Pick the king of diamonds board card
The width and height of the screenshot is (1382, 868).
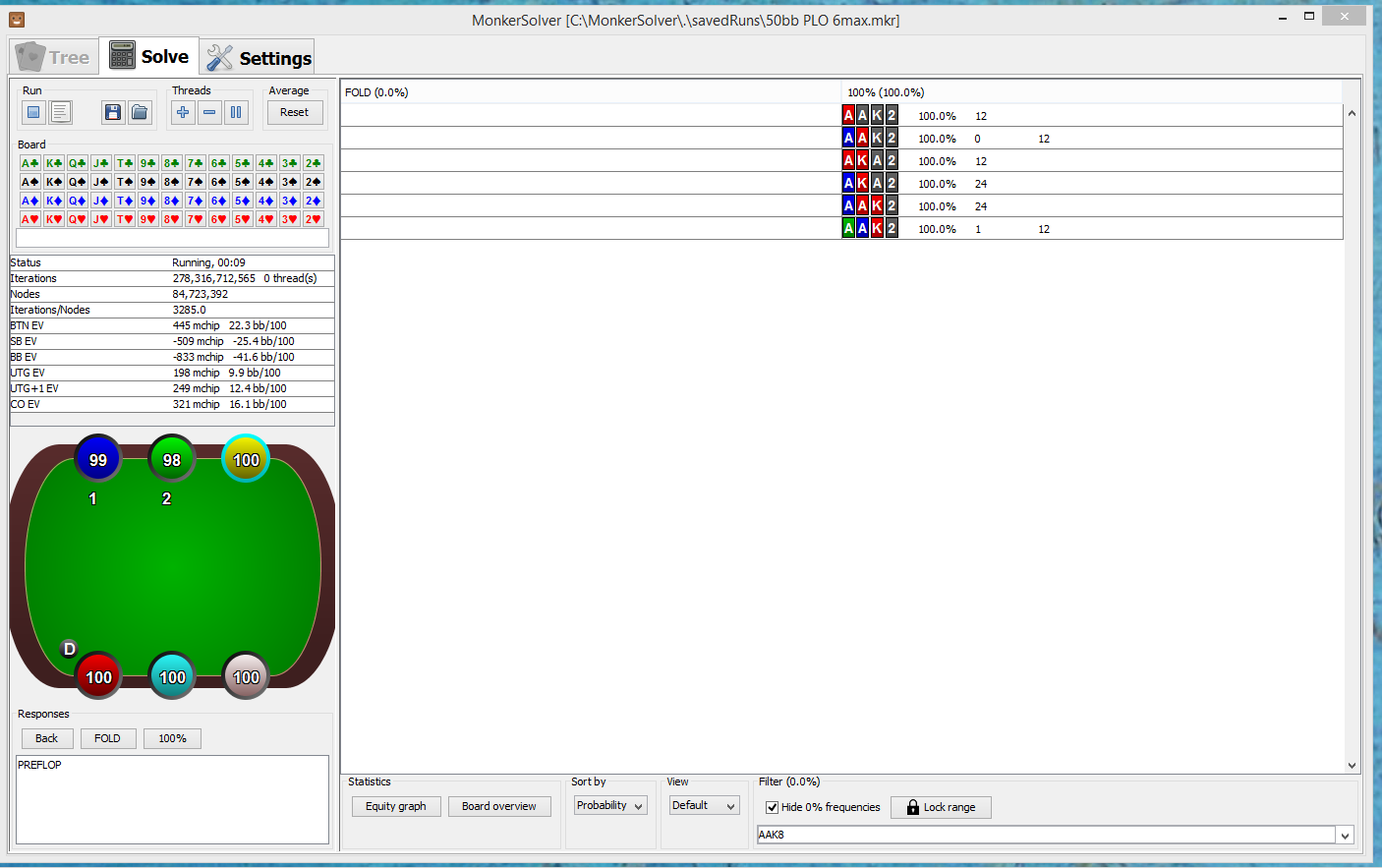[54, 201]
